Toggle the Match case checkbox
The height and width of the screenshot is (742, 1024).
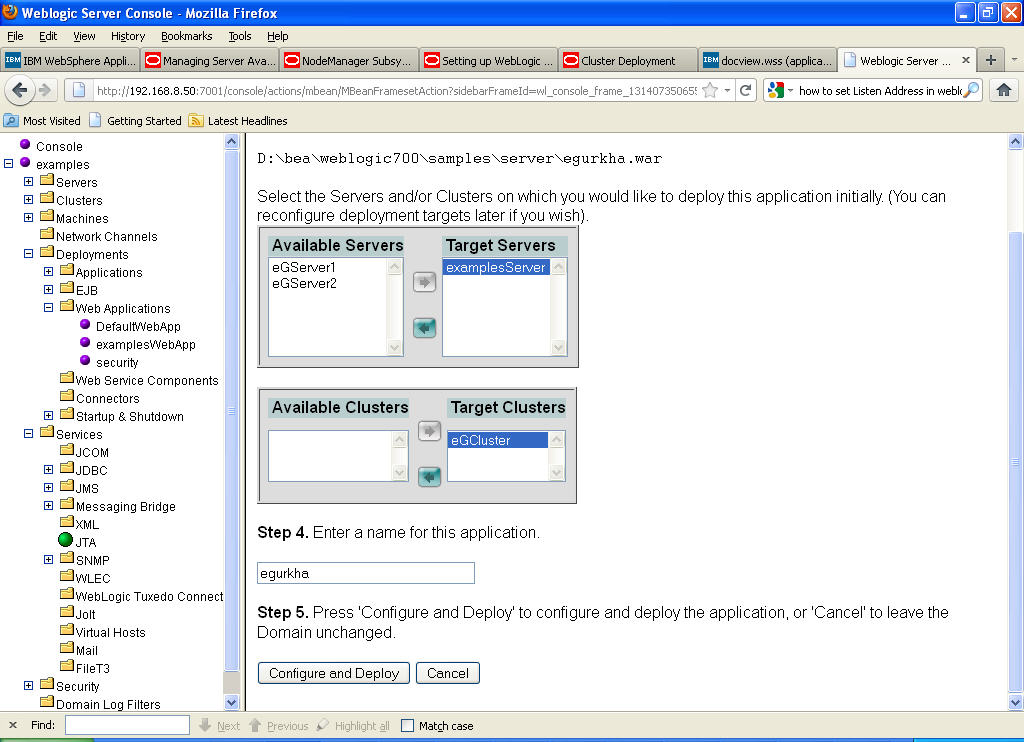point(408,726)
